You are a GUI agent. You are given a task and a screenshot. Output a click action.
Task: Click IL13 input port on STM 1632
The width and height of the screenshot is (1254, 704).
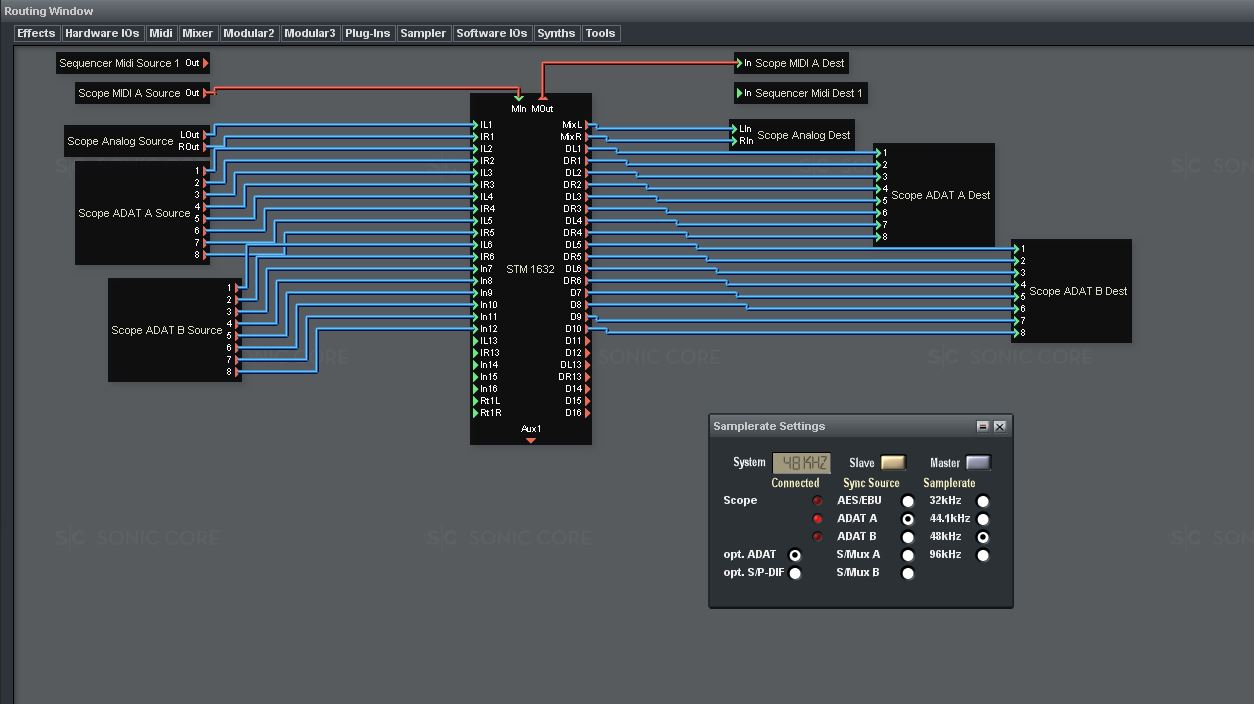[x=476, y=341]
